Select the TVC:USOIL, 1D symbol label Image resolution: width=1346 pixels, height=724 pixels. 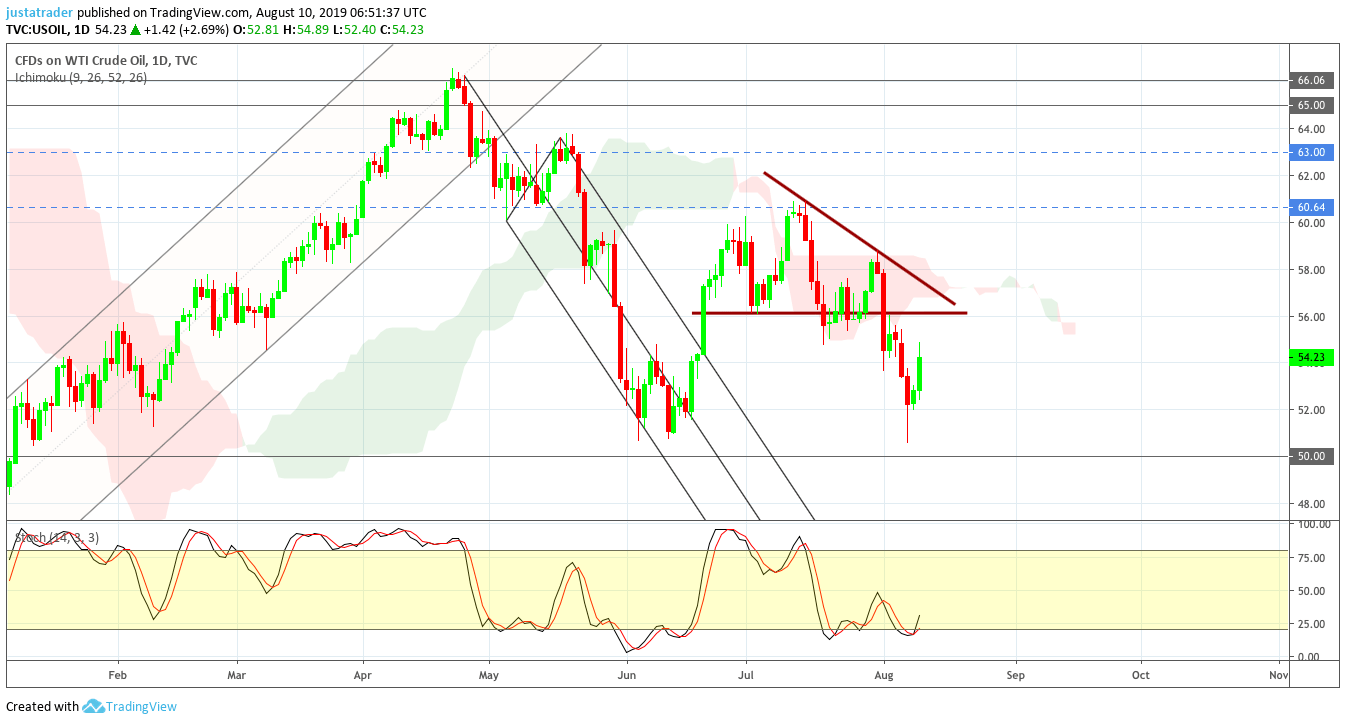tap(47, 29)
